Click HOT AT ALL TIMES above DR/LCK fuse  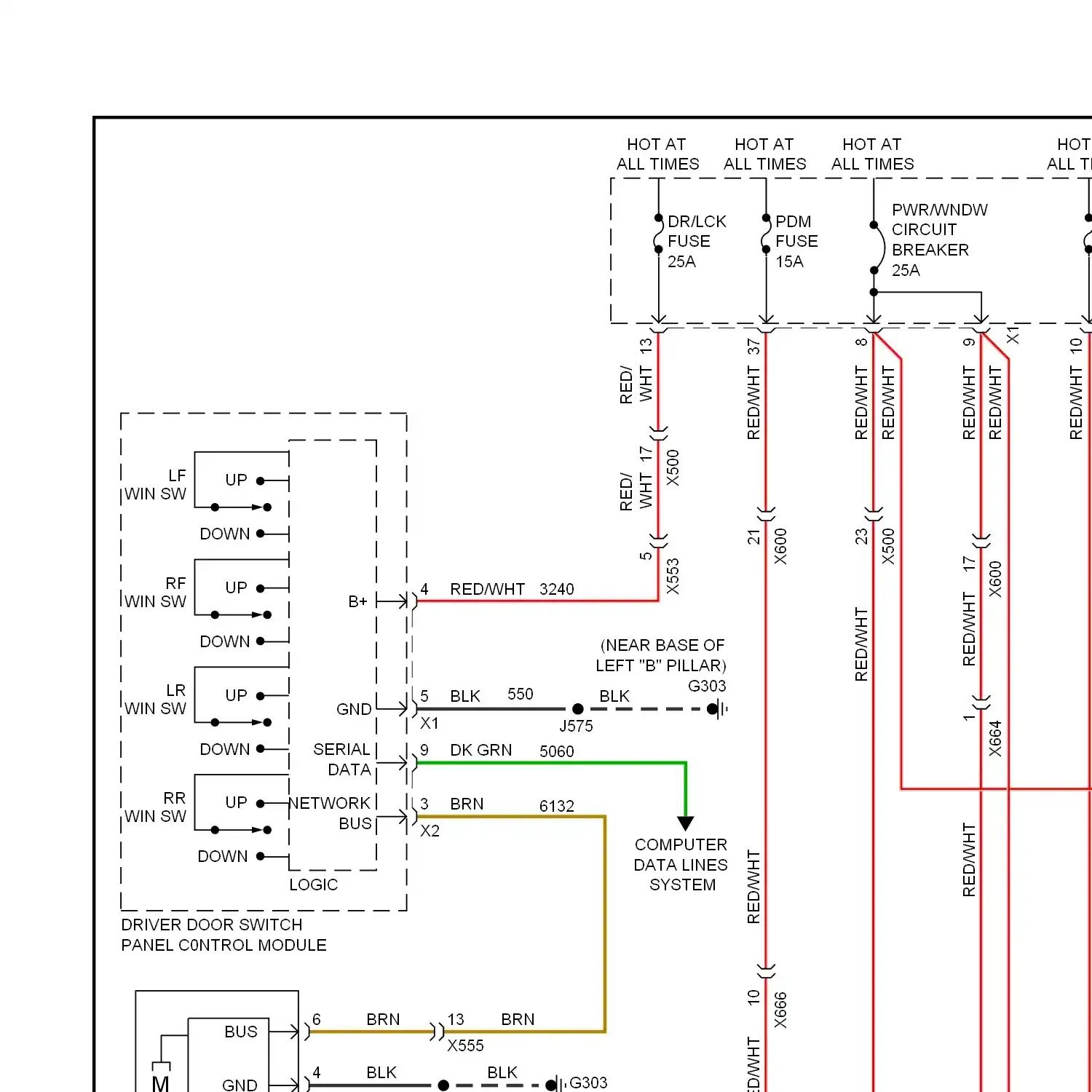[x=657, y=154]
